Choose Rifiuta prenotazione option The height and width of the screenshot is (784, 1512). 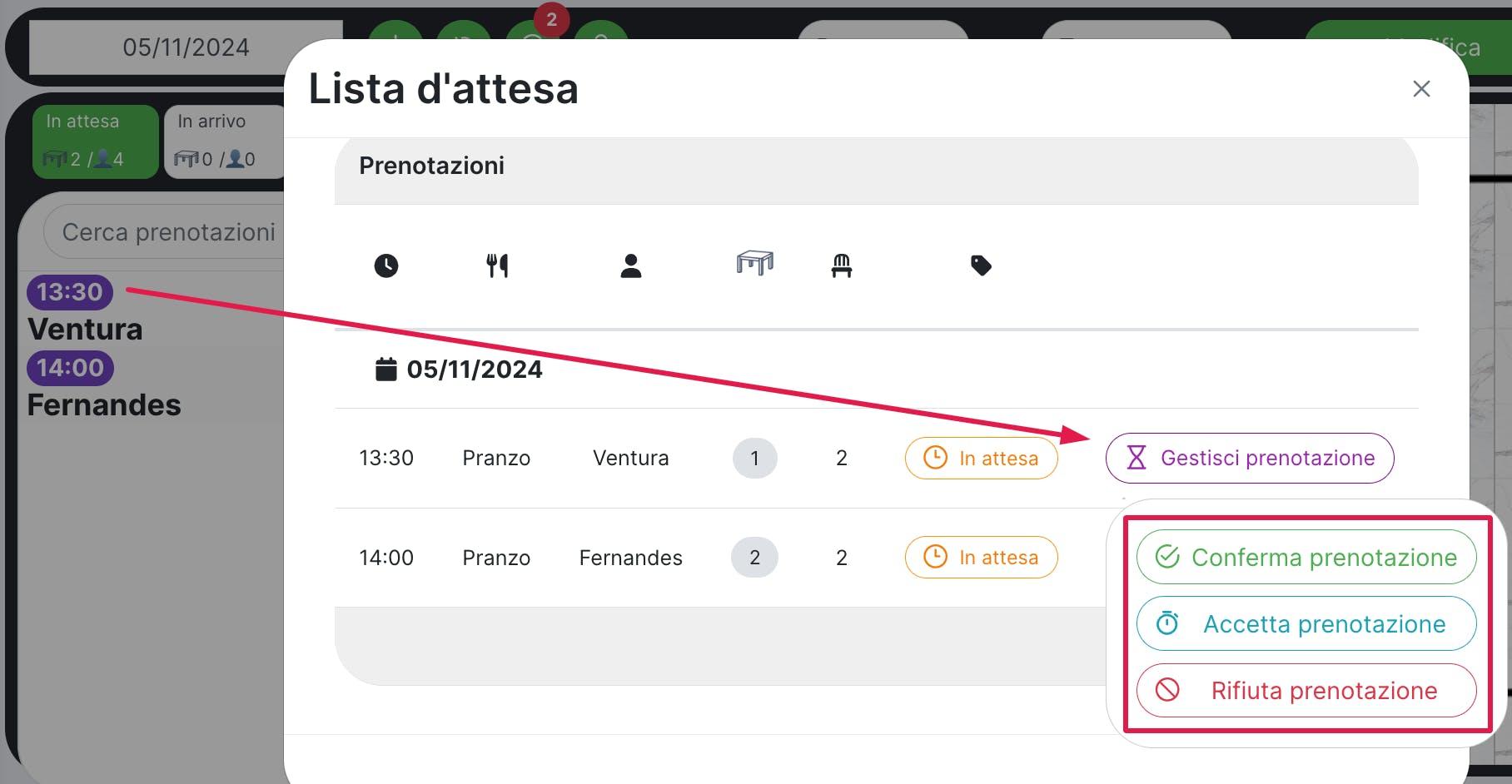click(1306, 690)
